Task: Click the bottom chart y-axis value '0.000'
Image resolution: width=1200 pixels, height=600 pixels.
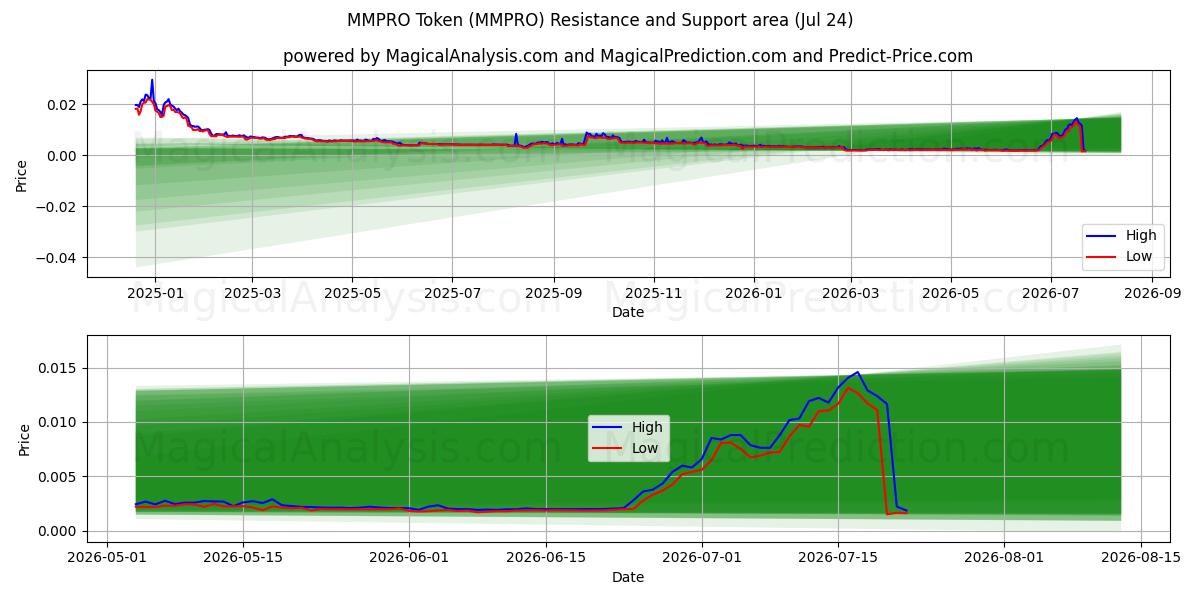Action: [x=59, y=531]
